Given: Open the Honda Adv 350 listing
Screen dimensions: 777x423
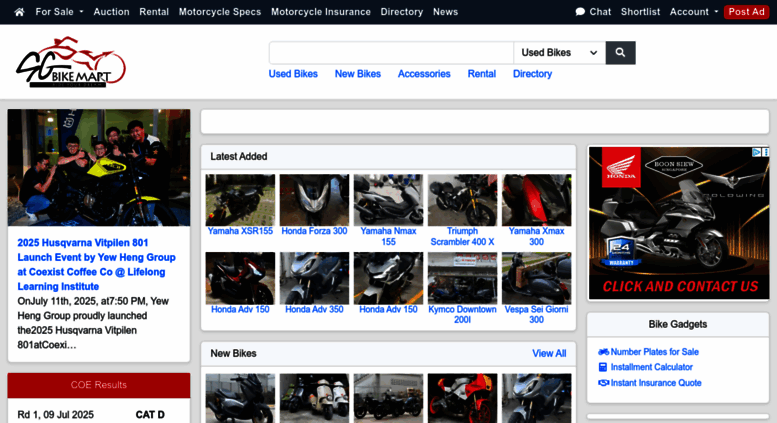Looking at the screenshot, I should pyautogui.click(x=314, y=310).
